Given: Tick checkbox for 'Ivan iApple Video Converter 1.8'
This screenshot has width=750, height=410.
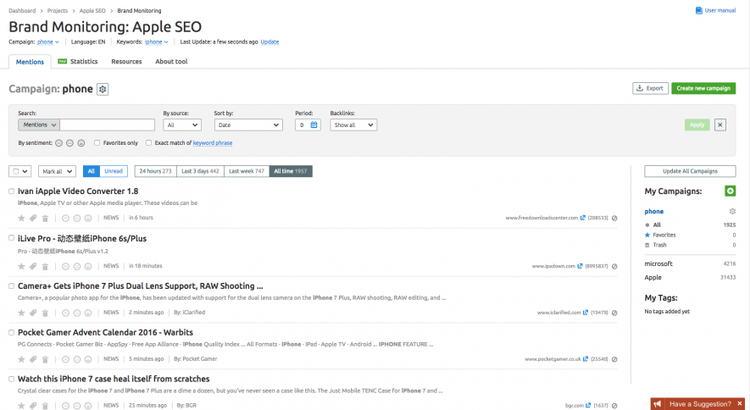Looking at the screenshot, I should (x=11, y=191).
